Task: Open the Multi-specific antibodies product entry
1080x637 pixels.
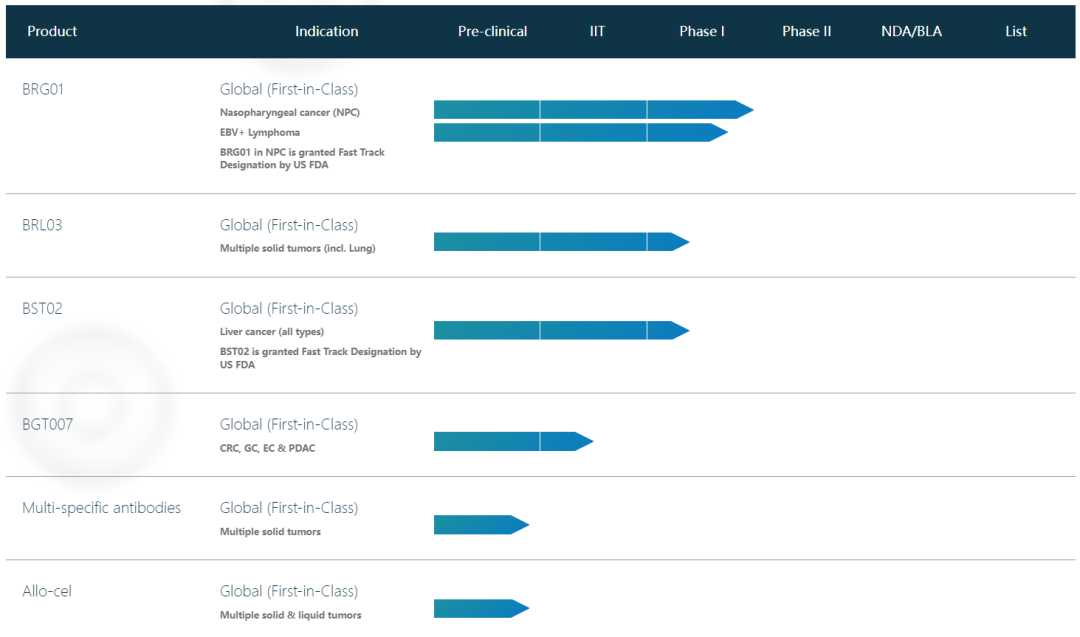Action: tap(101, 508)
